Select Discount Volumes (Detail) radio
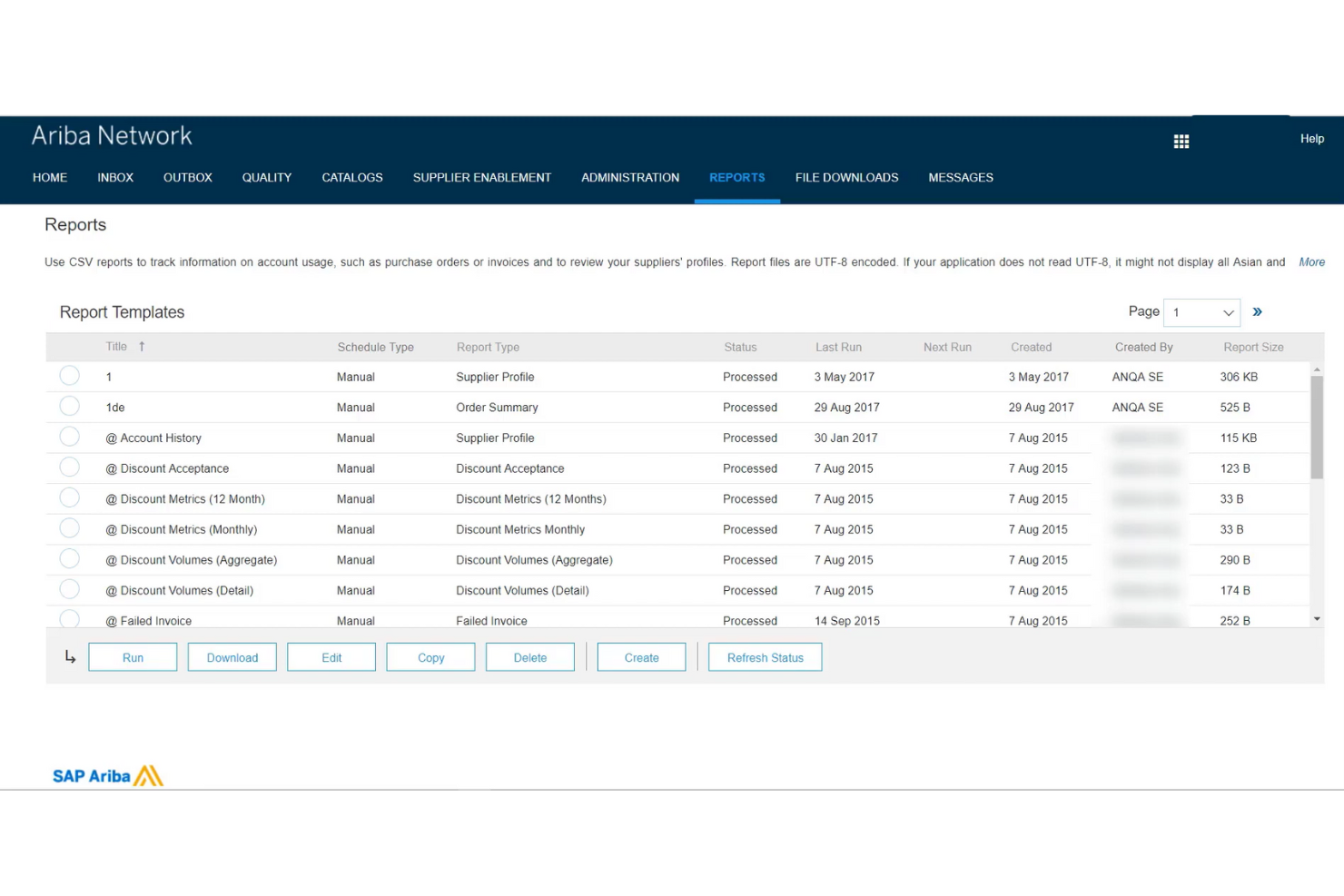This screenshot has width=1344, height=896. [x=69, y=589]
